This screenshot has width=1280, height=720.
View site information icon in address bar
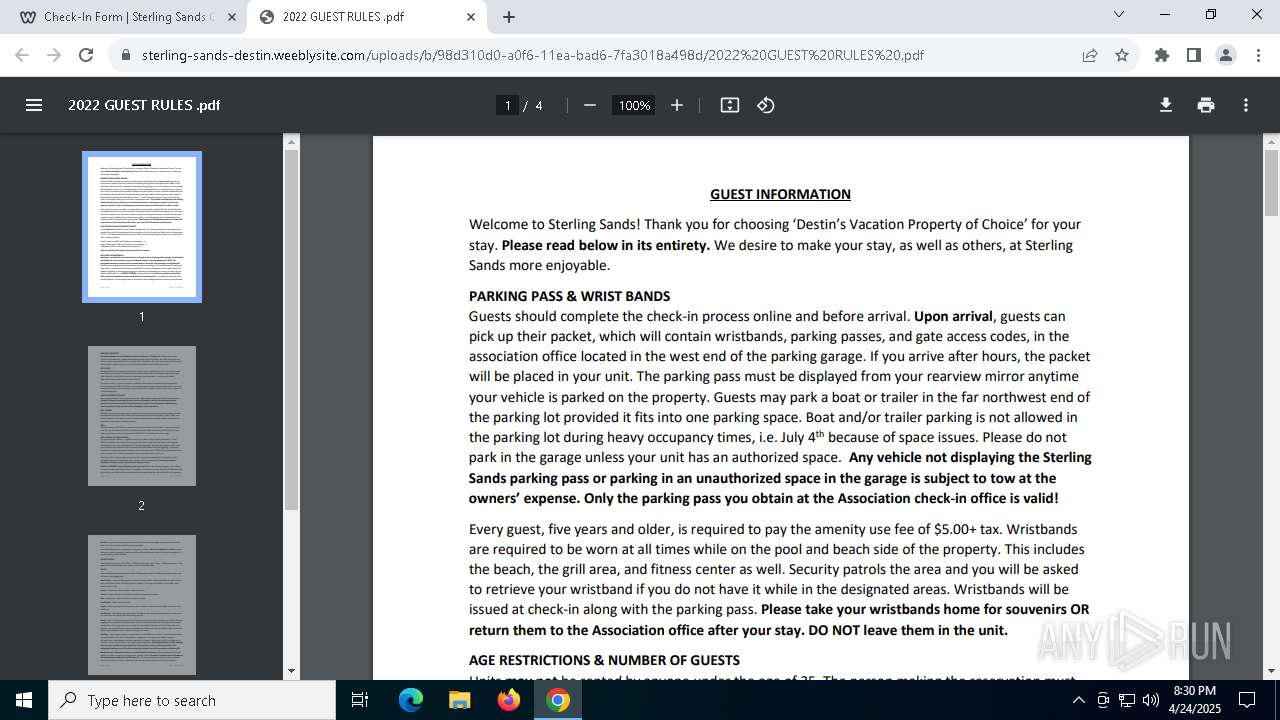point(125,55)
